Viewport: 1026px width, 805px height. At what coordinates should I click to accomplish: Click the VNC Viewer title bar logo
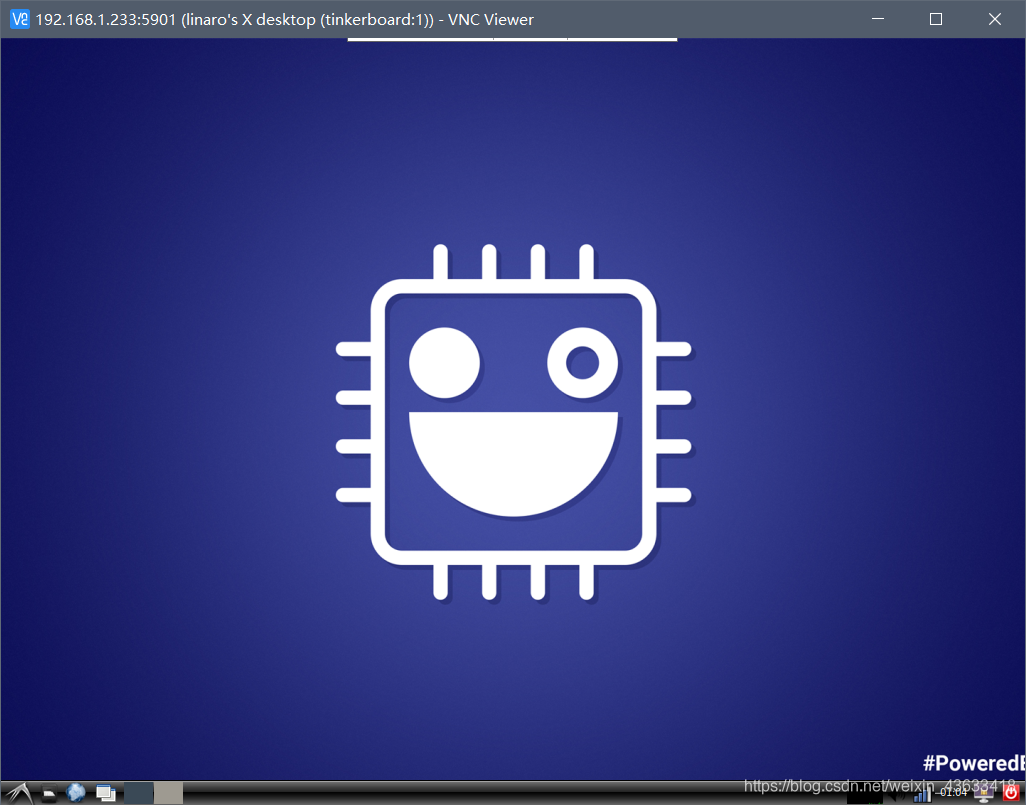20,19
